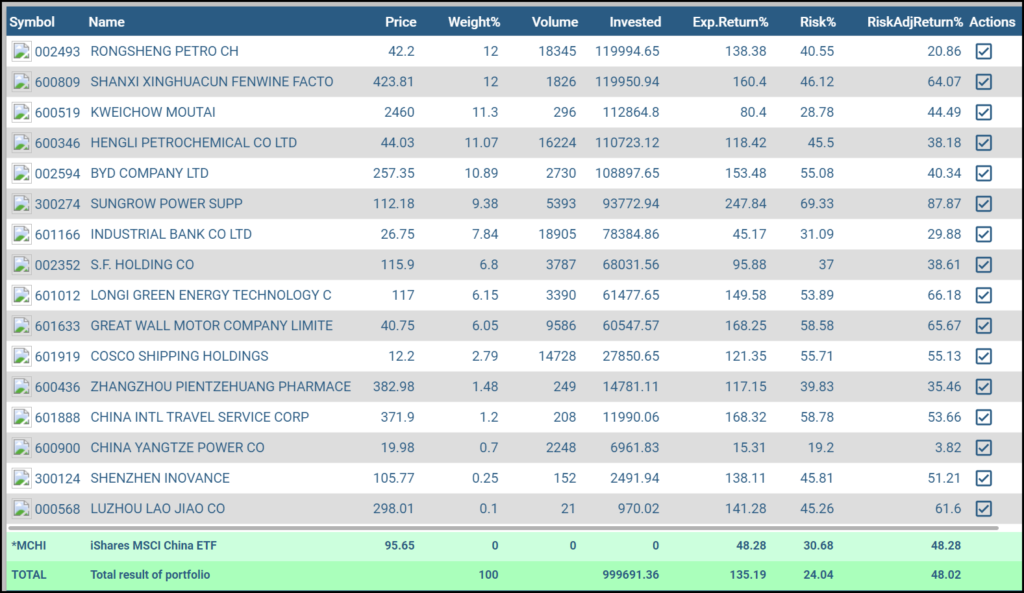The height and width of the screenshot is (593, 1024).
Task: Toggle the CHINA YANGTZE POWER CO checkbox
Action: click(x=984, y=447)
